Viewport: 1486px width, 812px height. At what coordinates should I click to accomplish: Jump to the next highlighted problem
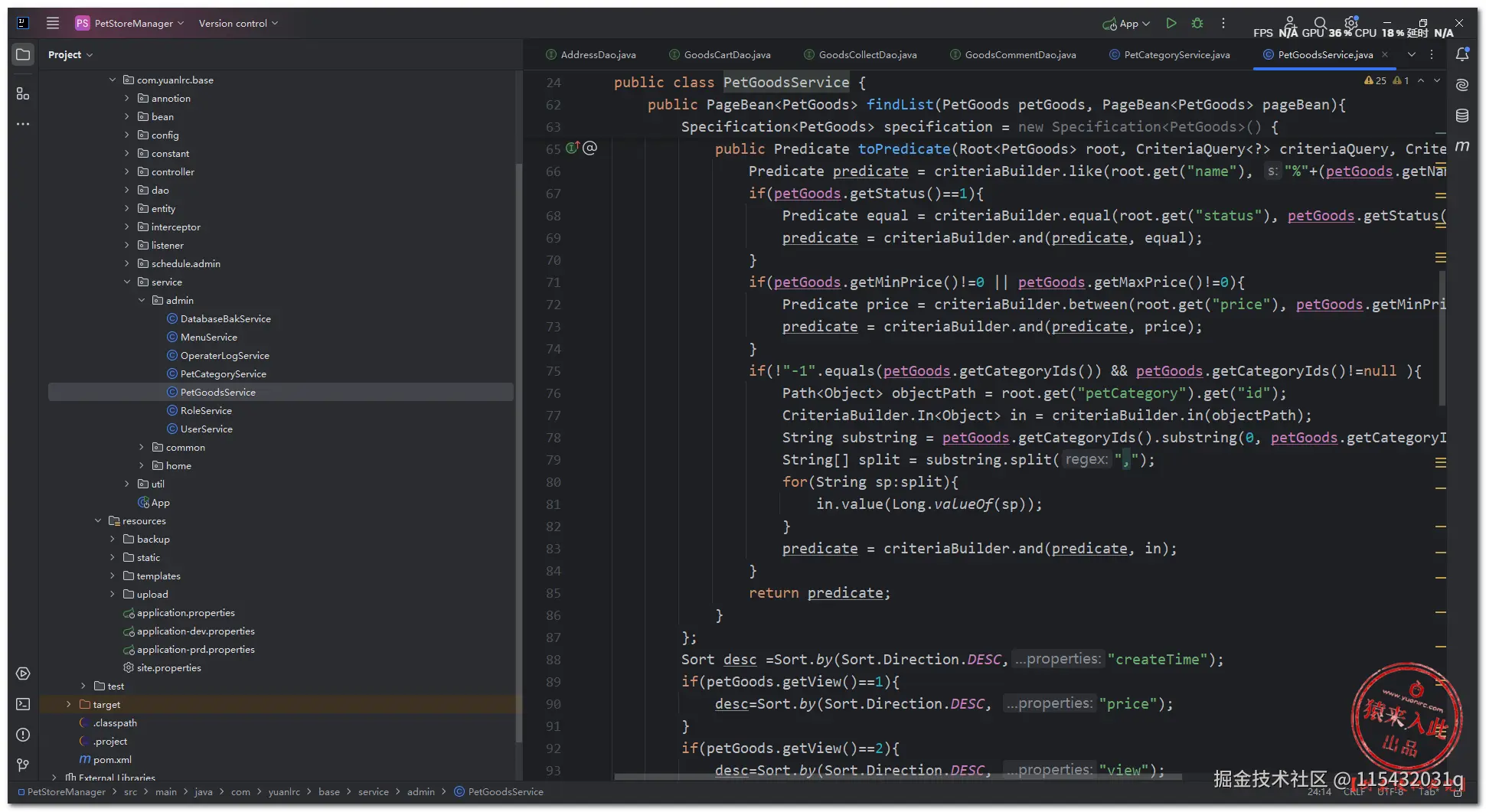point(1437,80)
